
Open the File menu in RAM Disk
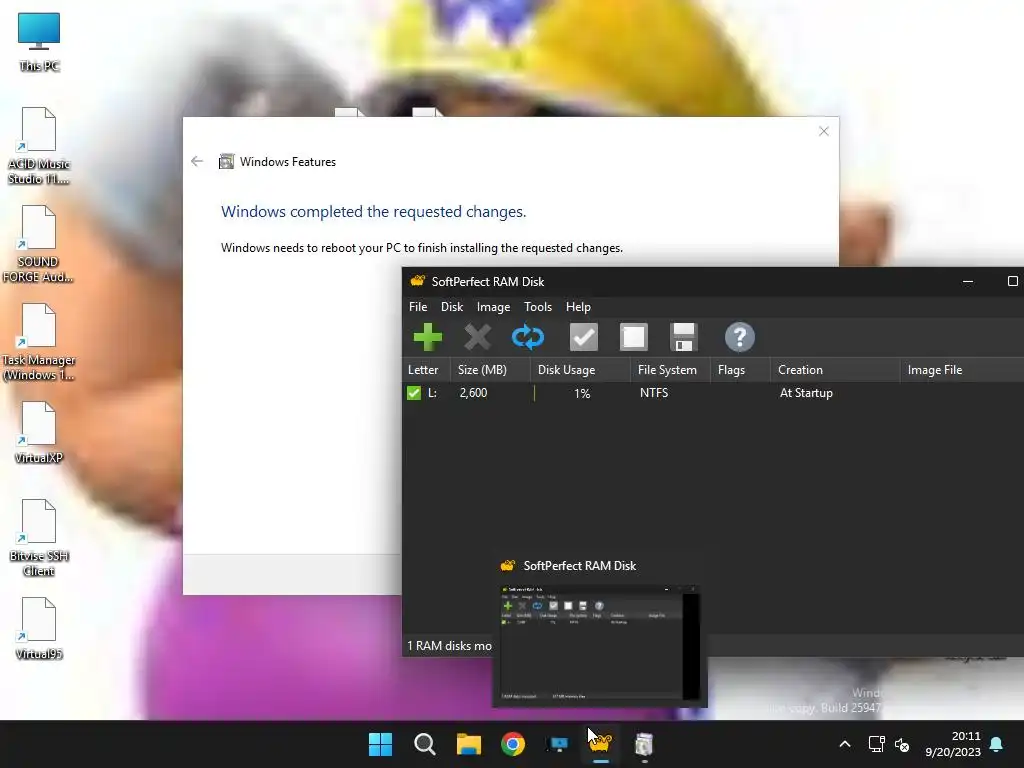tap(418, 307)
